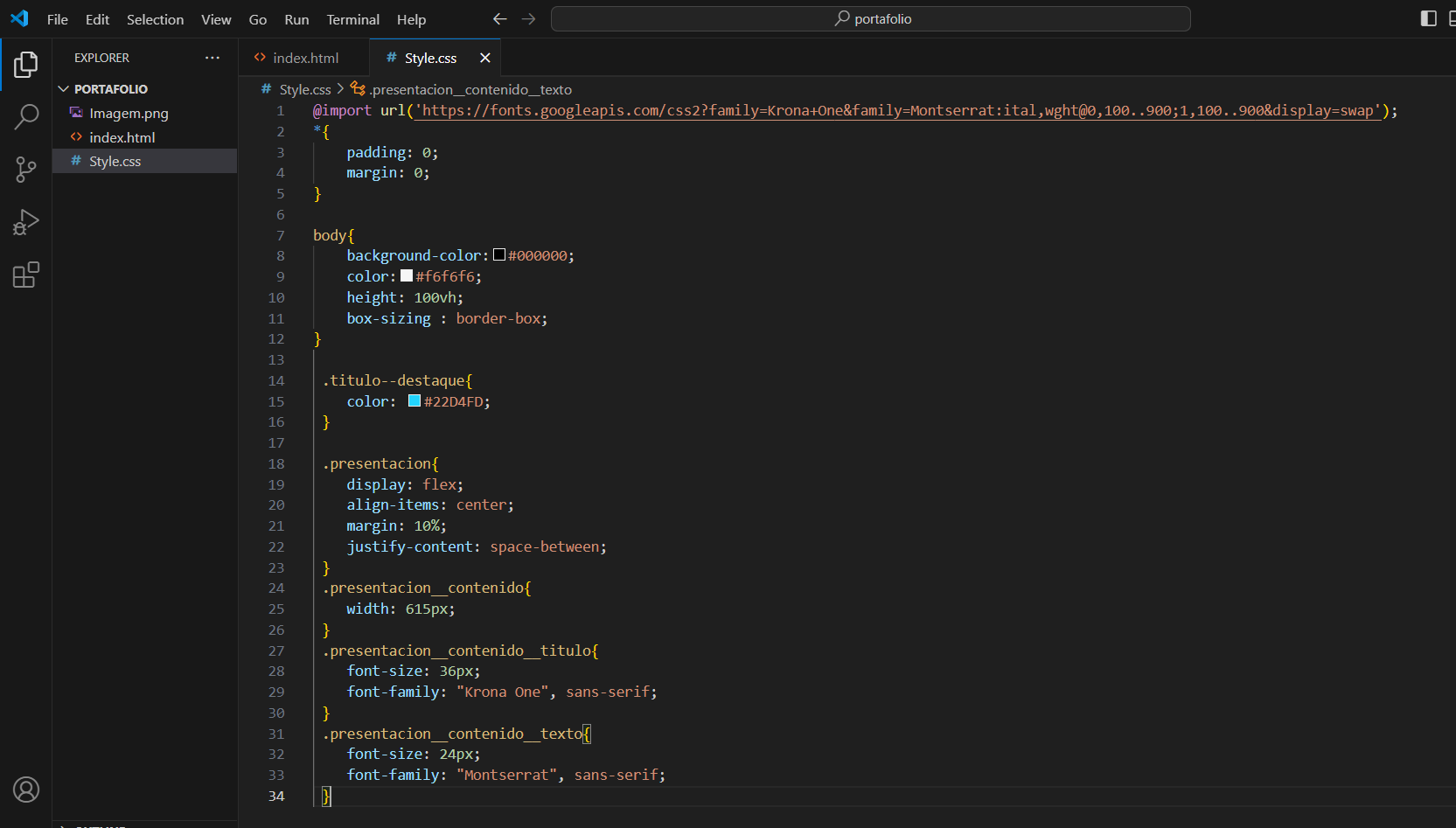Image resolution: width=1456 pixels, height=828 pixels.
Task: Open the File menu
Action: click(58, 19)
